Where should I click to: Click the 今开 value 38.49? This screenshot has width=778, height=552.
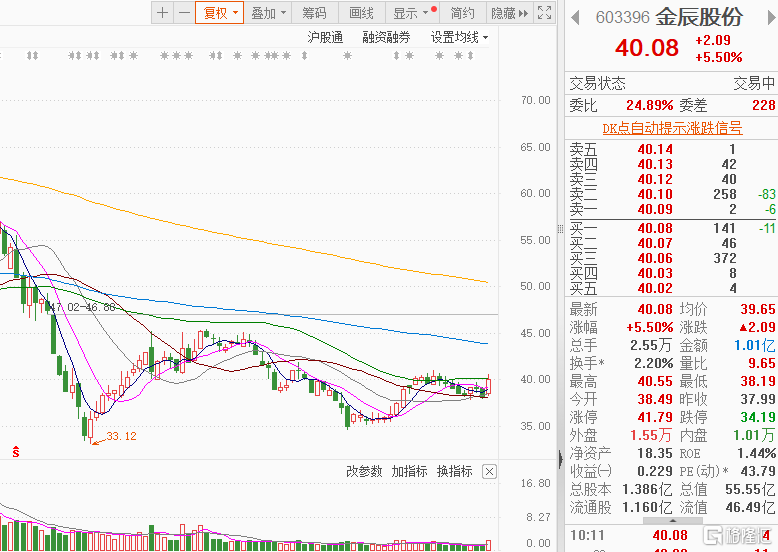[655, 399]
